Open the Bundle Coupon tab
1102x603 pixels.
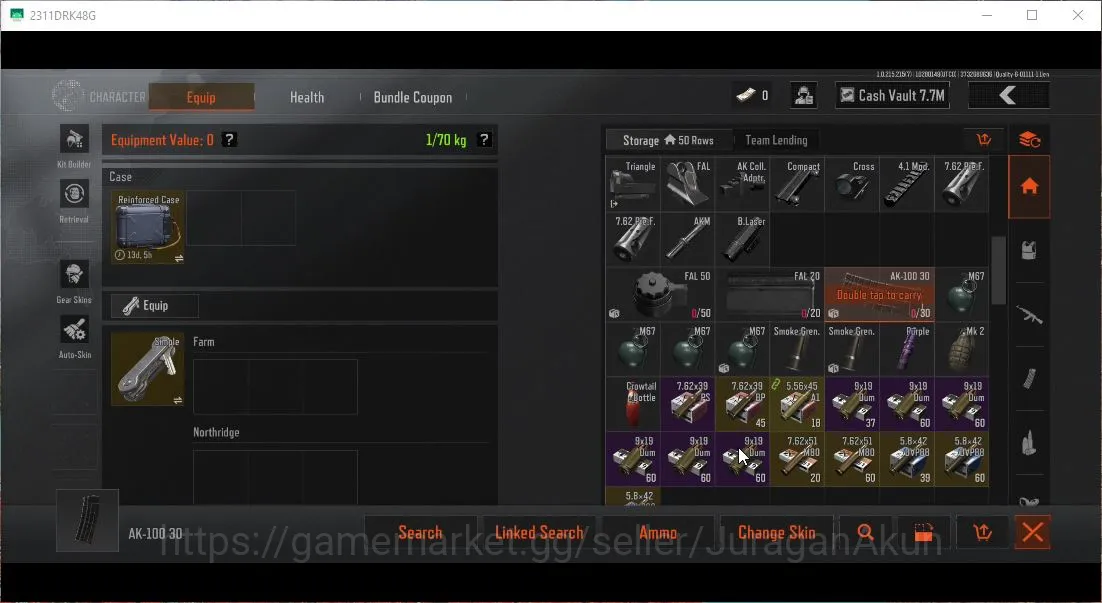pos(413,97)
